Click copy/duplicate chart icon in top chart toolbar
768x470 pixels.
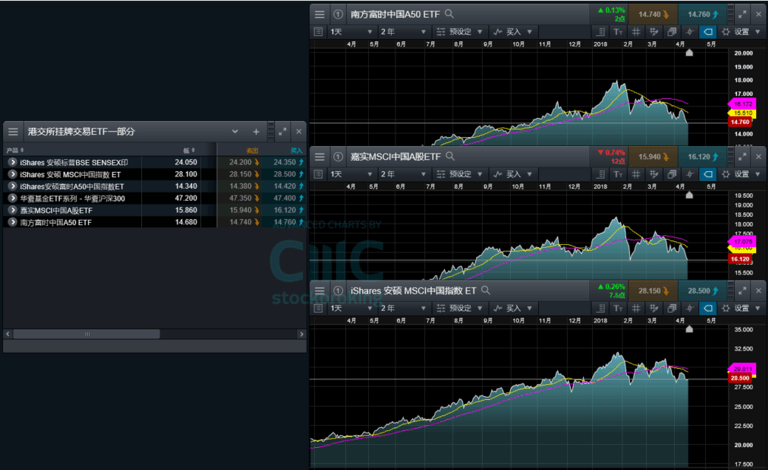tap(672, 32)
